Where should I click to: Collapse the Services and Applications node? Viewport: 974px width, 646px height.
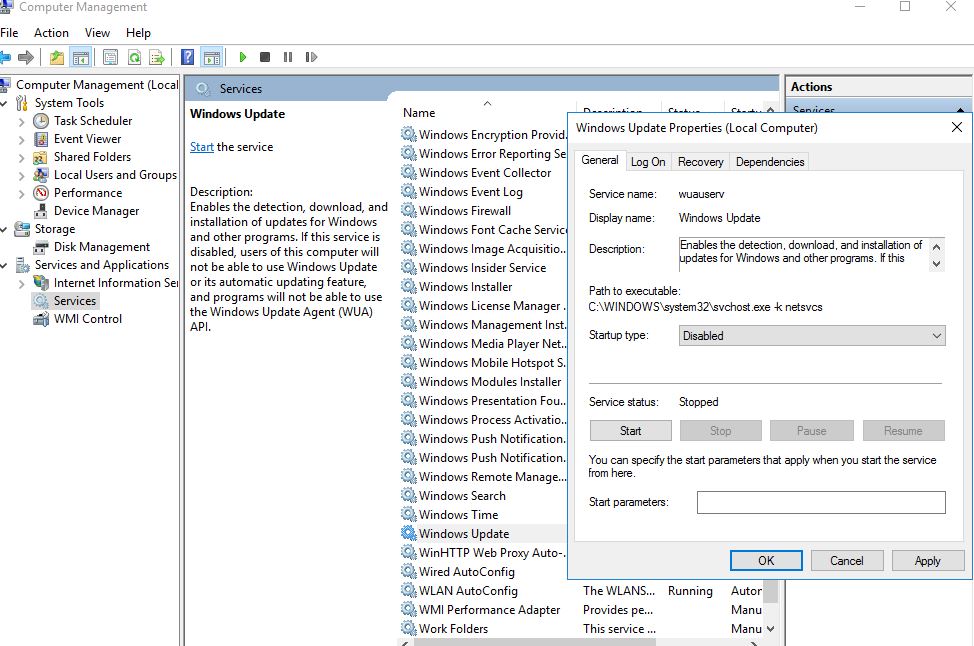click(x=4, y=265)
